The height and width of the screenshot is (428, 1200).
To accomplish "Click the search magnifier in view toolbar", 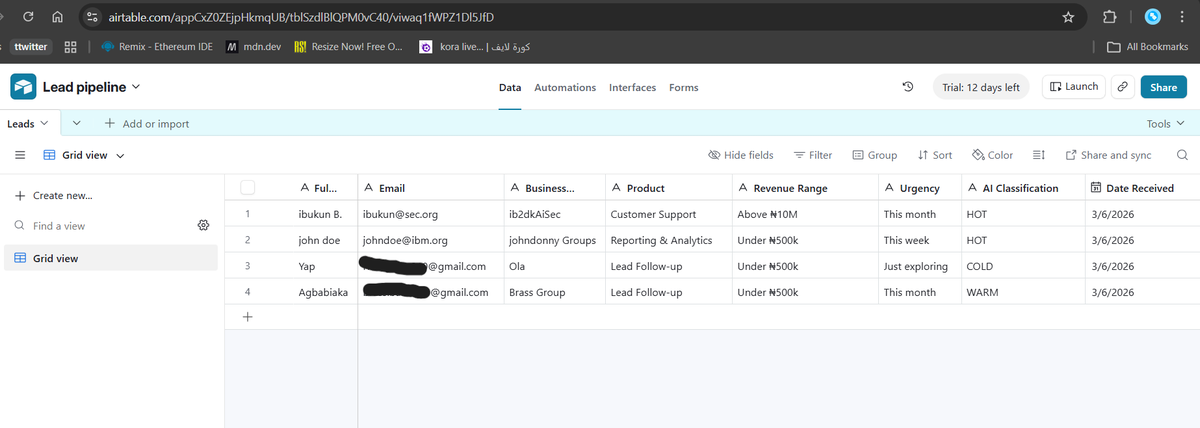I will [x=1182, y=155].
